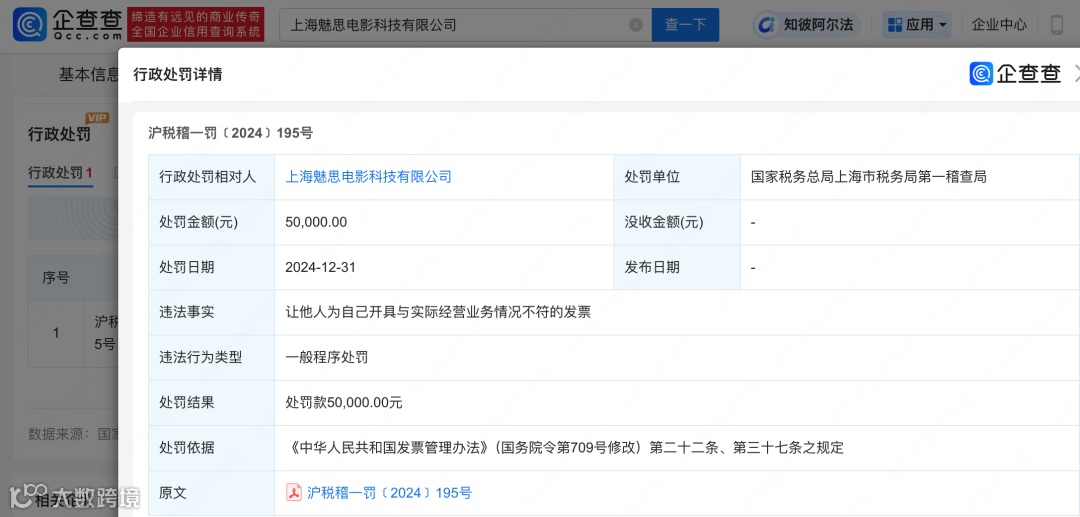Click the 查一下 search button

coord(685,25)
